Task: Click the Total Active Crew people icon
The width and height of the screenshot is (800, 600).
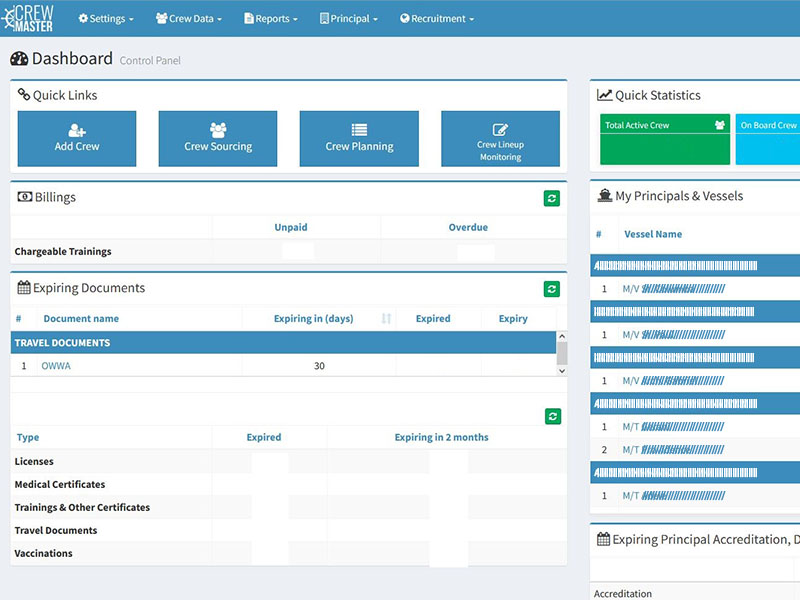Action: coord(719,125)
